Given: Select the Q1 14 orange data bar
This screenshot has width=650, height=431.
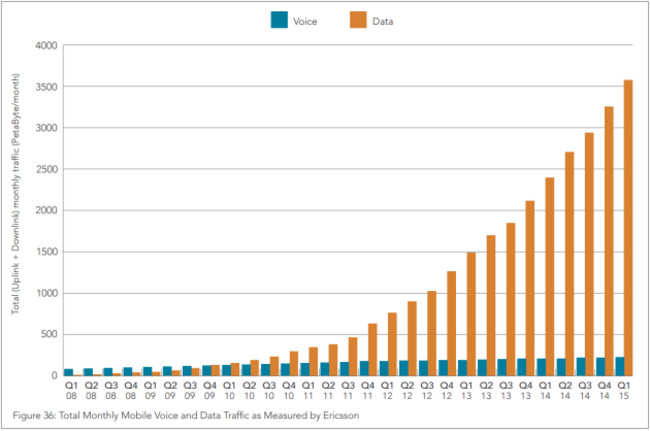Looking at the screenshot, I should coord(550,276).
